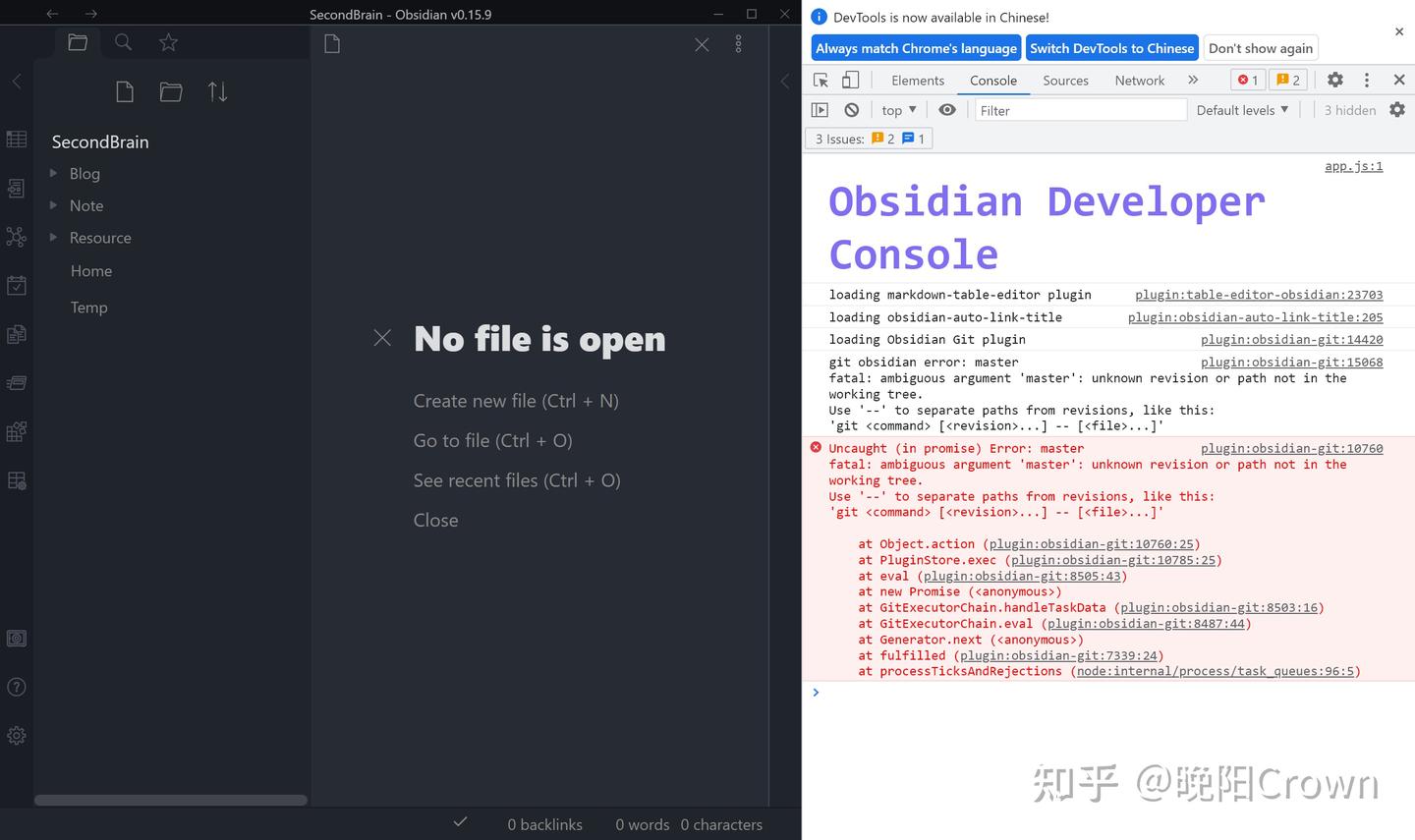Clear the DevTools console
The width and height of the screenshot is (1415, 840).
[851, 109]
